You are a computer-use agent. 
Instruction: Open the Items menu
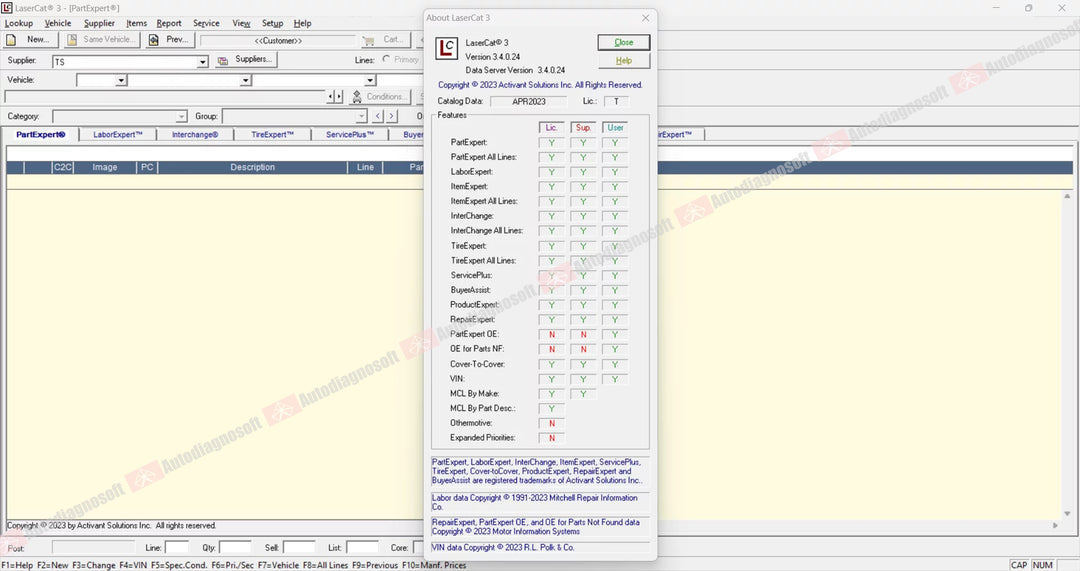point(136,23)
